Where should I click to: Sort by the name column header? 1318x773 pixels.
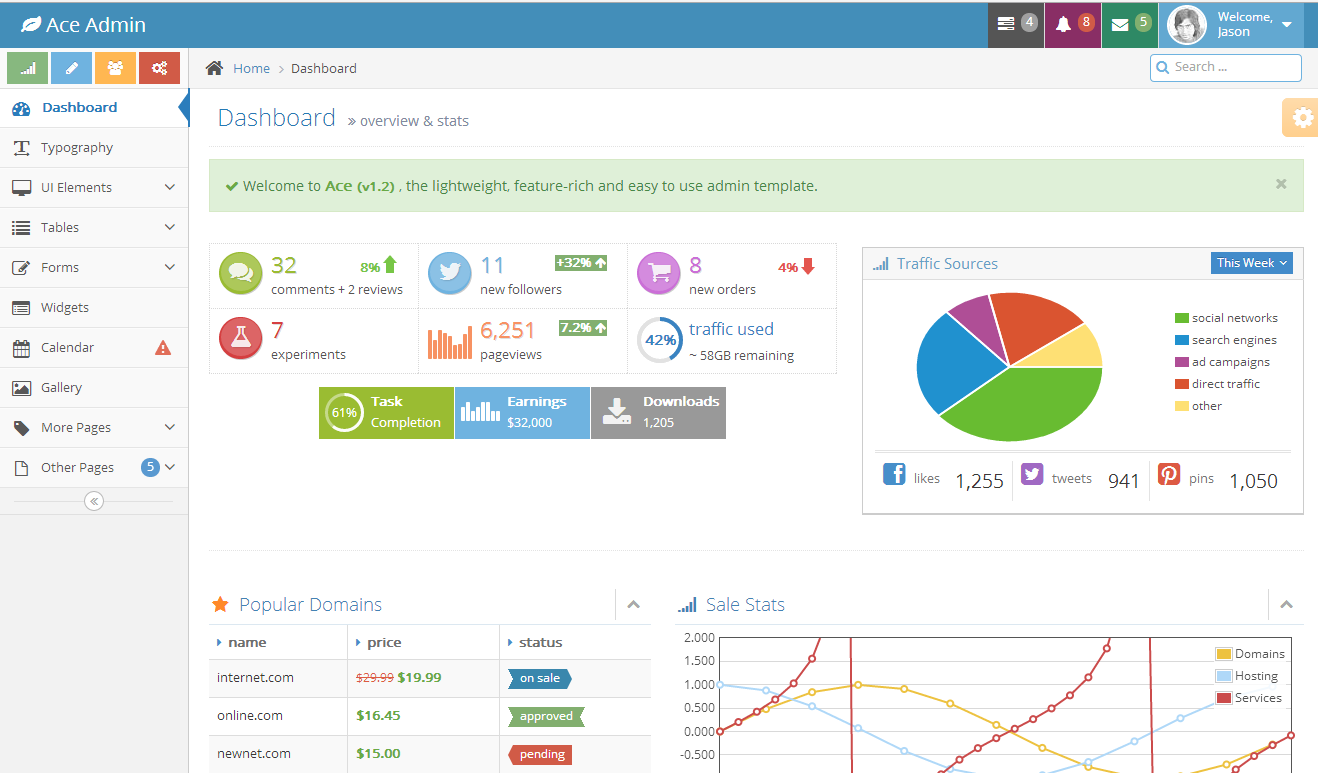pos(278,642)
